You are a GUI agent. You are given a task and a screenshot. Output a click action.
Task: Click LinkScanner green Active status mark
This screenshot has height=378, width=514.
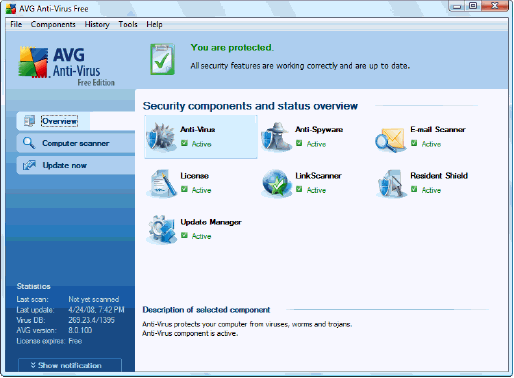(x=299, y=189)
